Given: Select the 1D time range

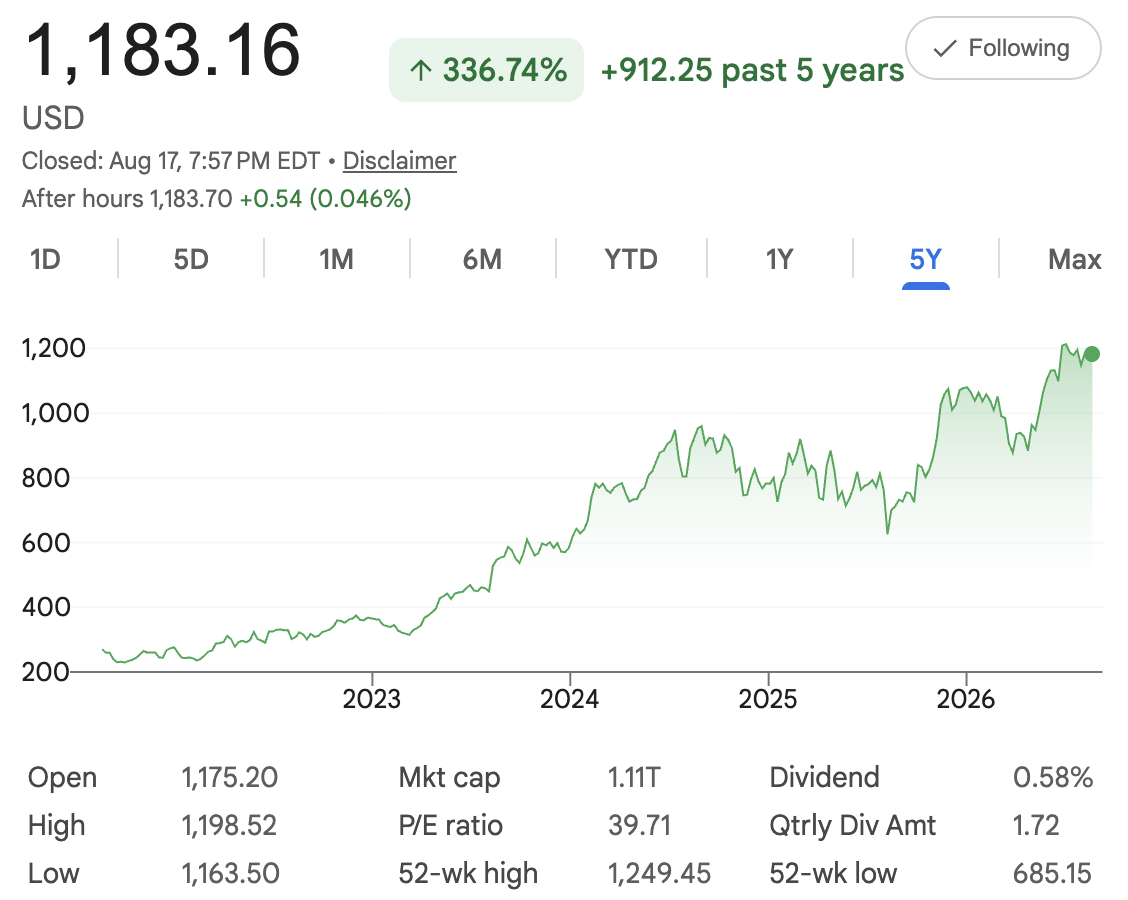Looking at the screenshot, I should 45,259.
